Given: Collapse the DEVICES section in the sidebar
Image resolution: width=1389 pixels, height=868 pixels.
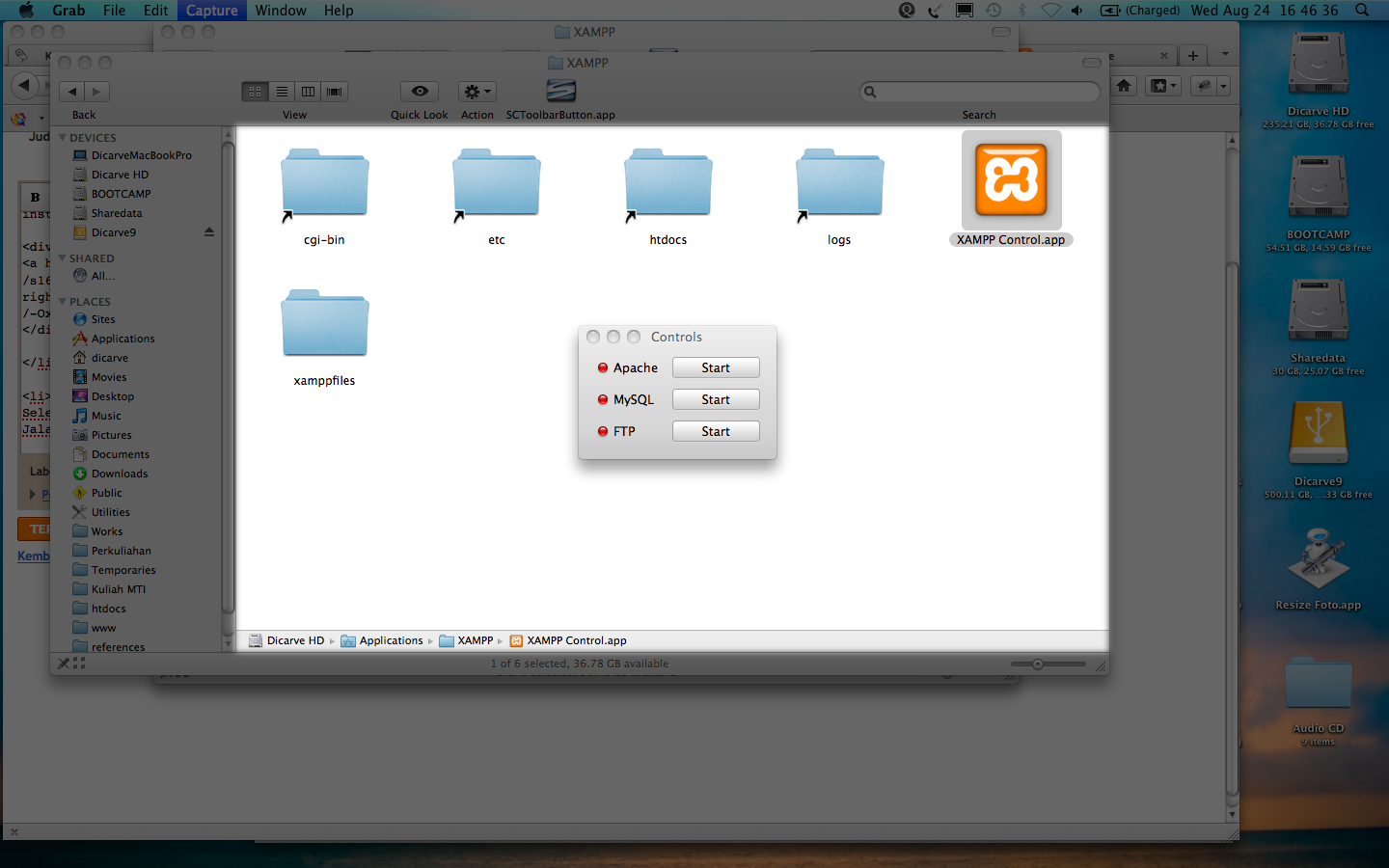Looking at the screenshot, I should click(x=63, y=138).
